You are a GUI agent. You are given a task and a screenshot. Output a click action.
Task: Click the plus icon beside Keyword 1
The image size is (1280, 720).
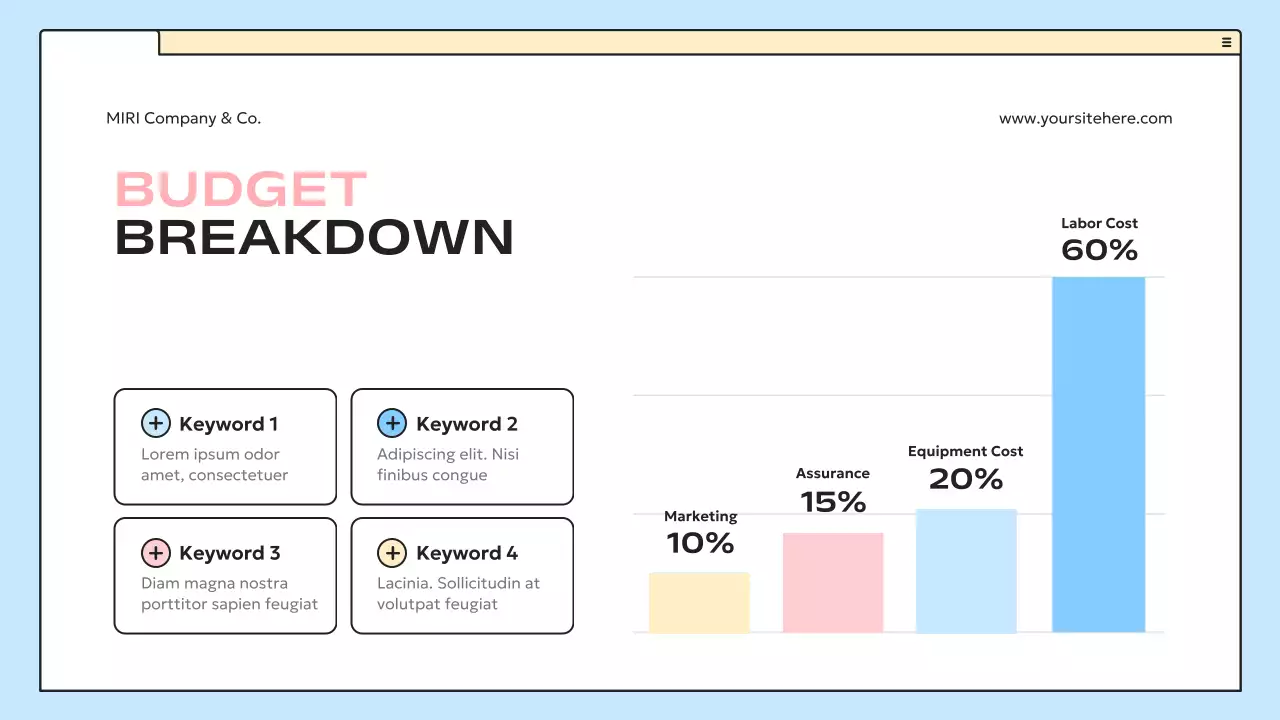(x=155, y=424)
